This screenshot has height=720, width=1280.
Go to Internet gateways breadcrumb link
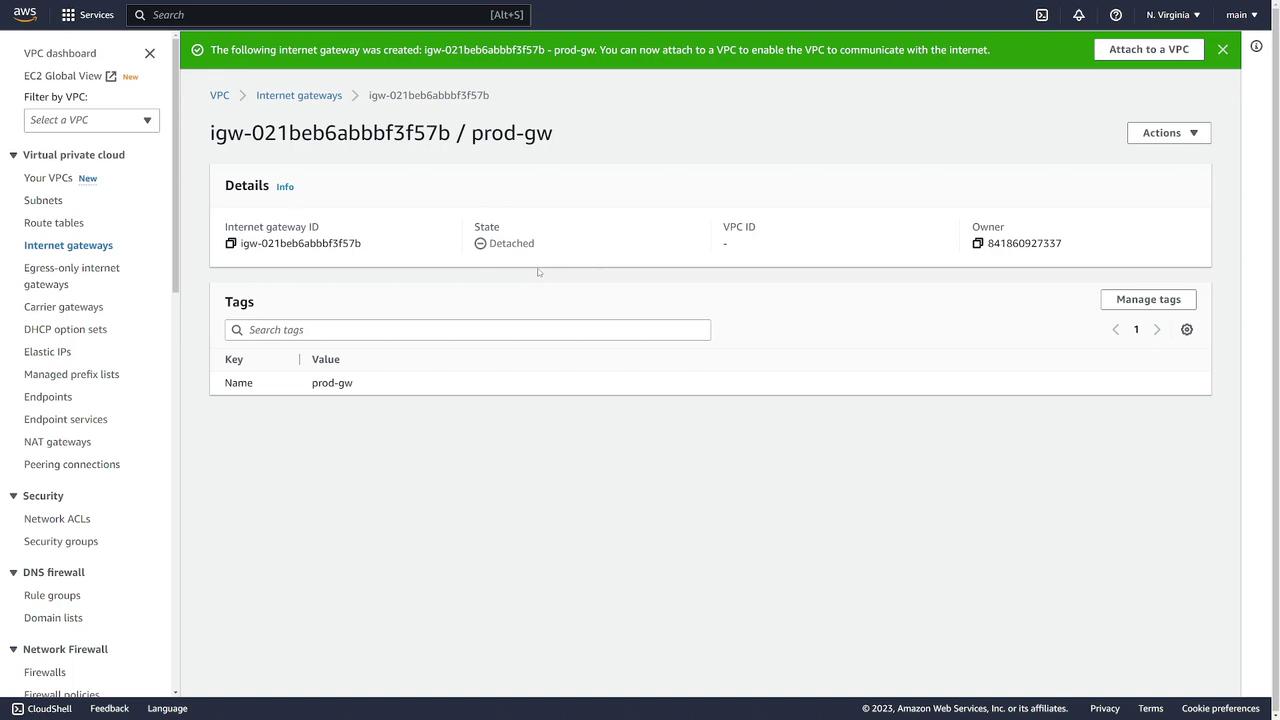299,95
